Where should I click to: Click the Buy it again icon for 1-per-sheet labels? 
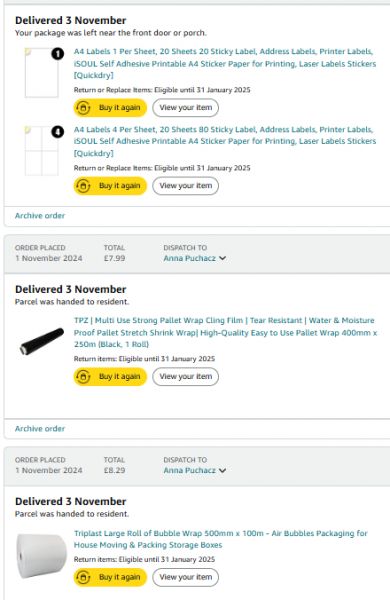[83, 108]
